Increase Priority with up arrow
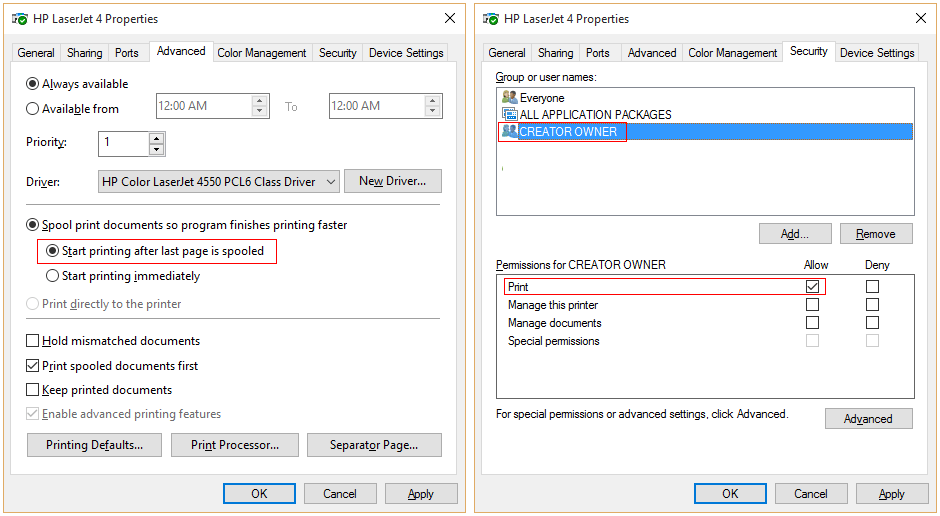This screenshot has width=940, height=516. pyautogui.click(x=156, y=138)
